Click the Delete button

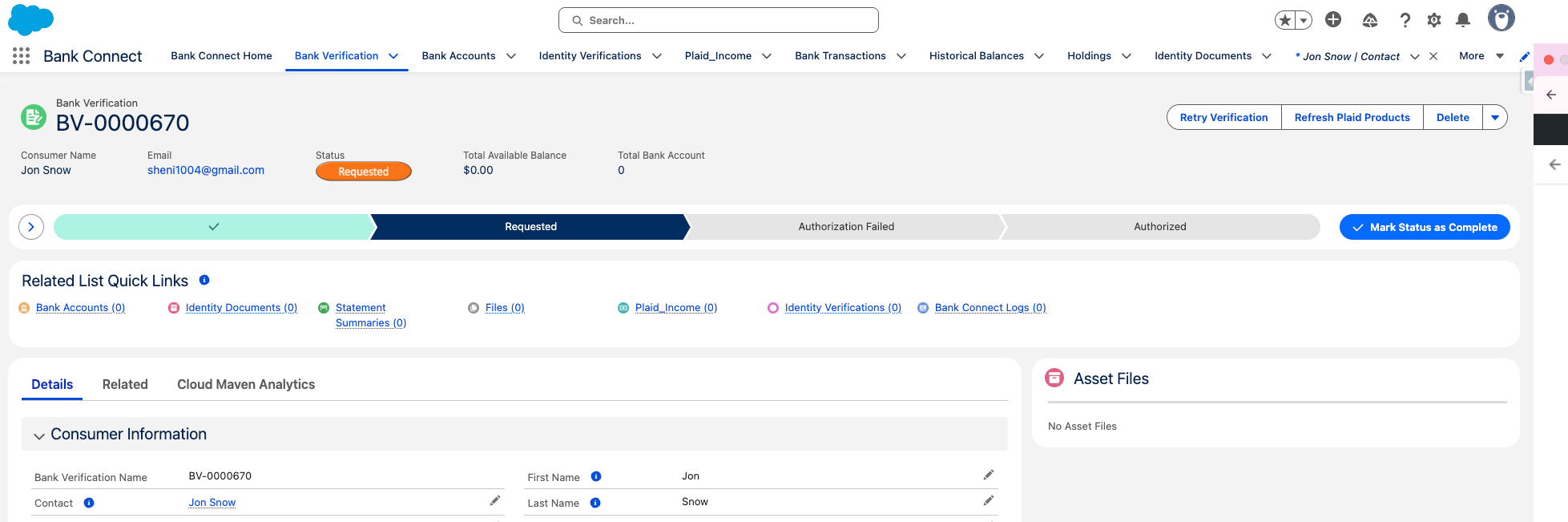[x=1453, y=117]
